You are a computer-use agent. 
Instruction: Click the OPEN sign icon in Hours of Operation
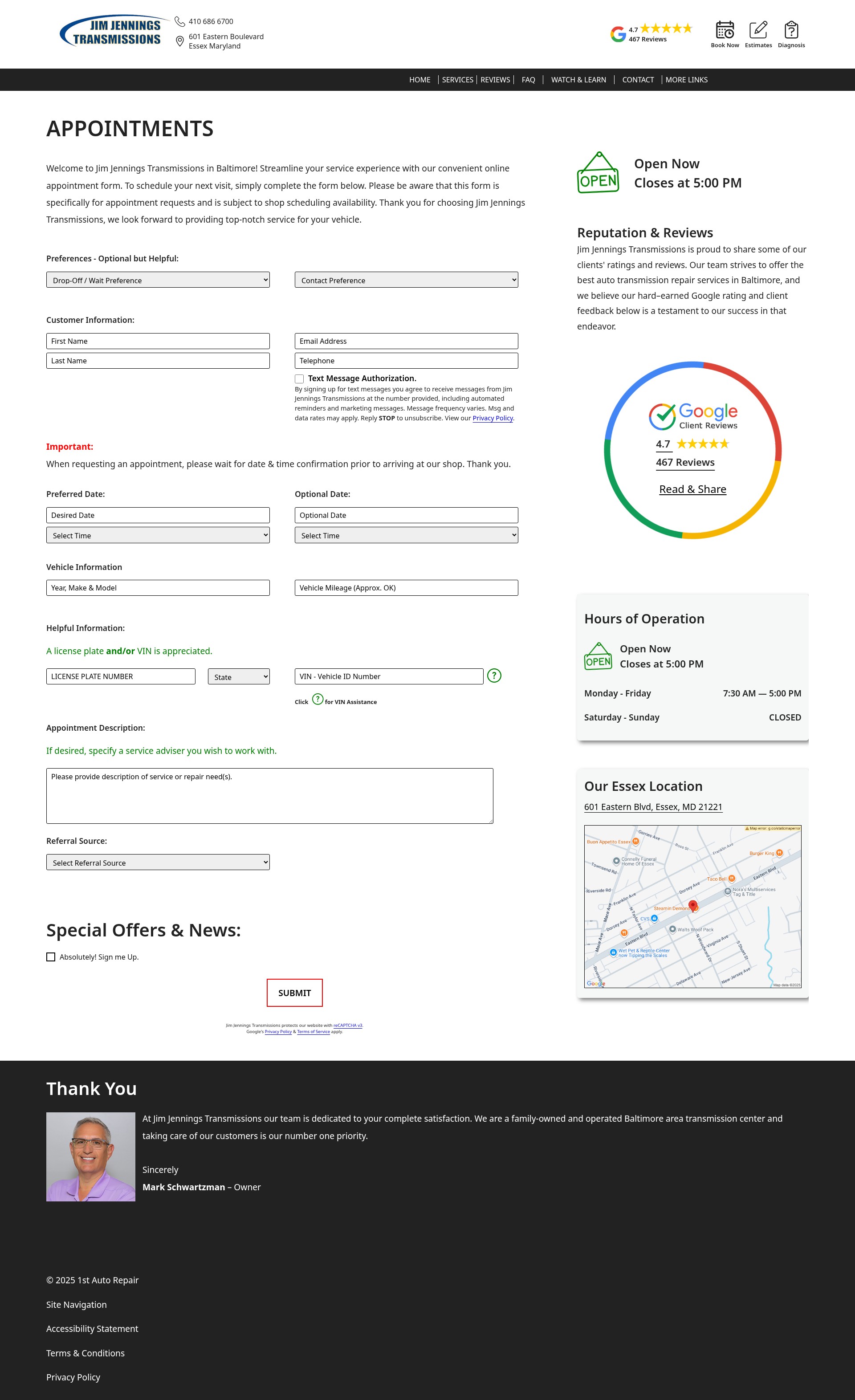(598, 656)
